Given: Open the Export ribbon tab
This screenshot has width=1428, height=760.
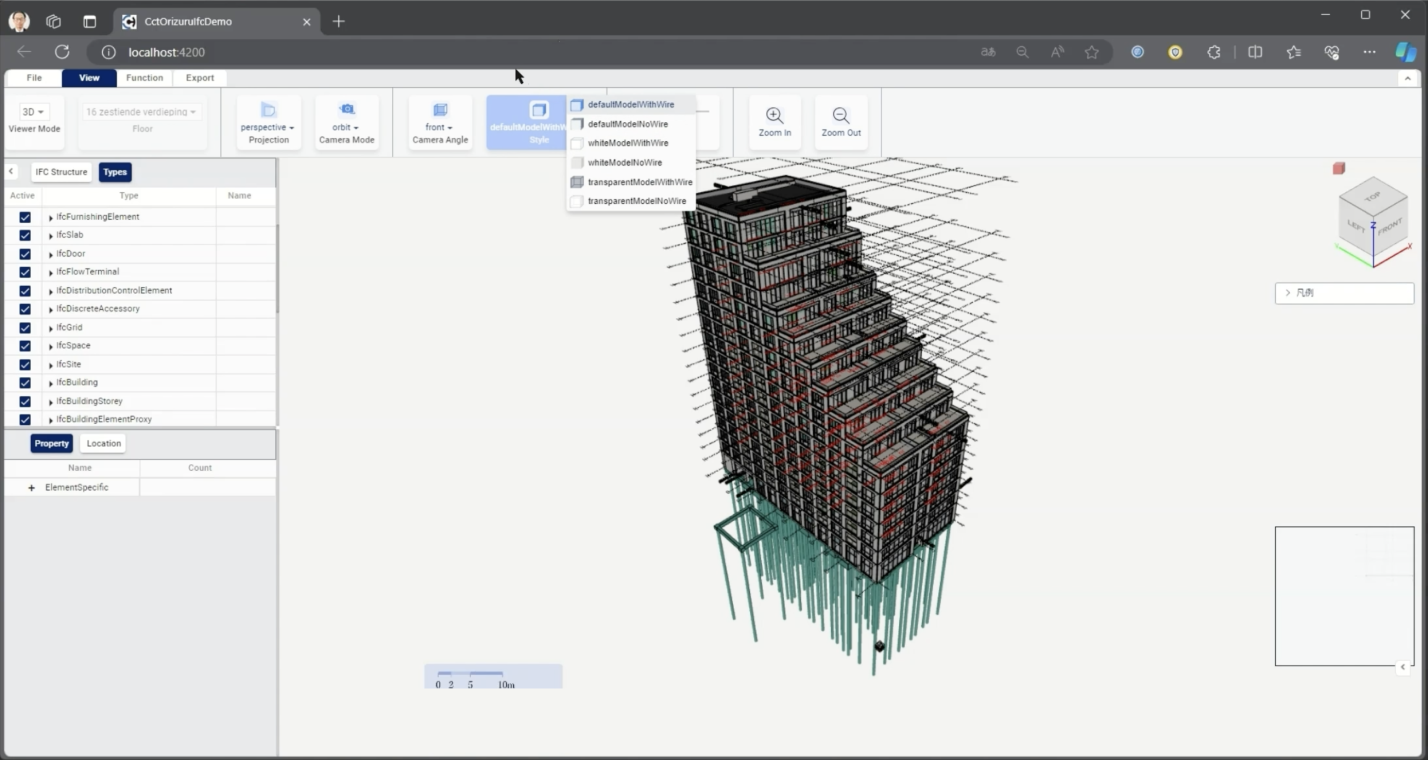Looking at the screenshot, I should tap(200, 78).
